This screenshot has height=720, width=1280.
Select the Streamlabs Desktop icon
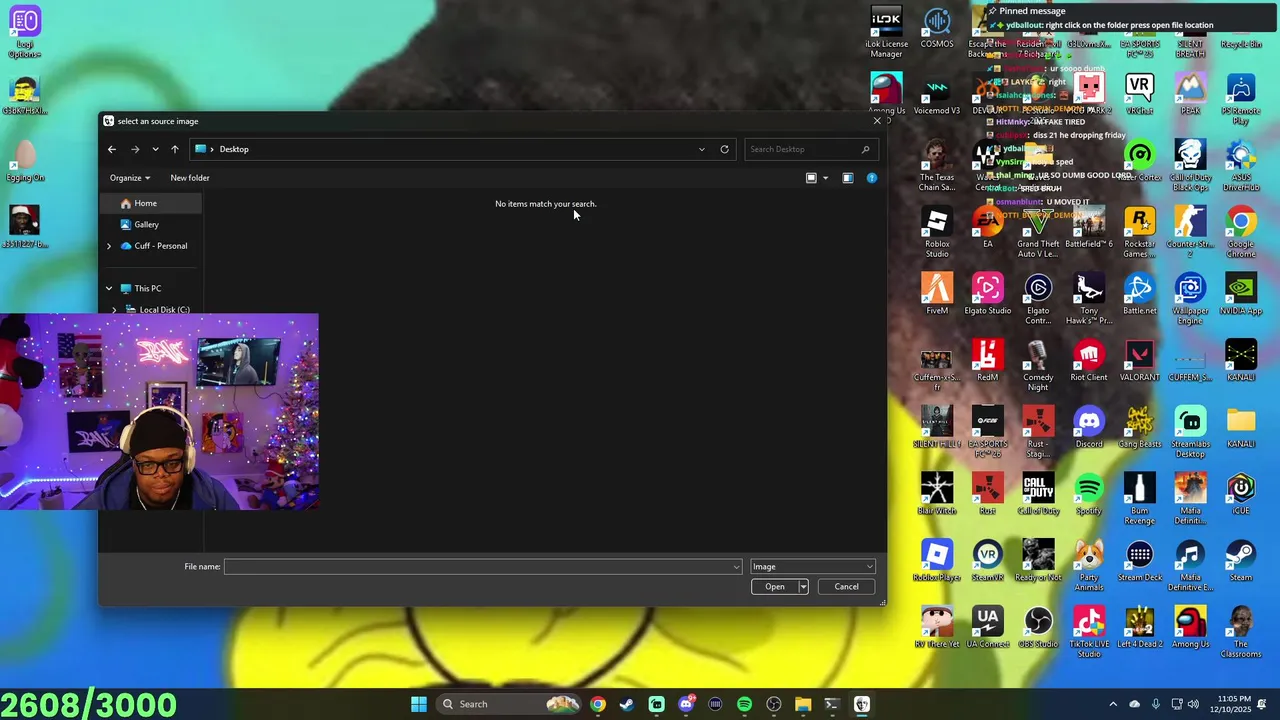click(x=1190, y=432)
